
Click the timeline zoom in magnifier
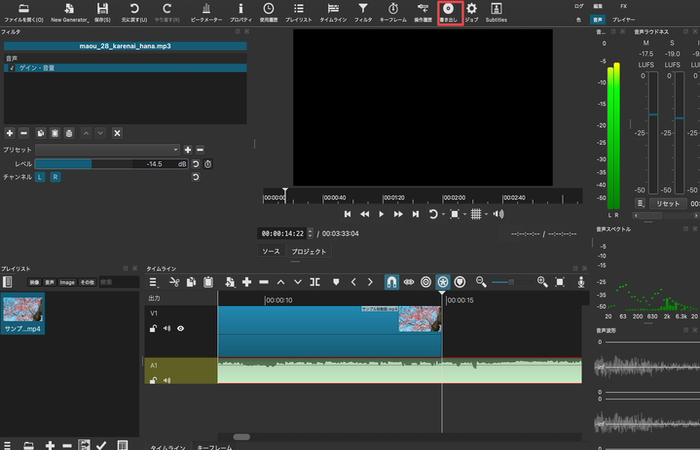(543, 282)
